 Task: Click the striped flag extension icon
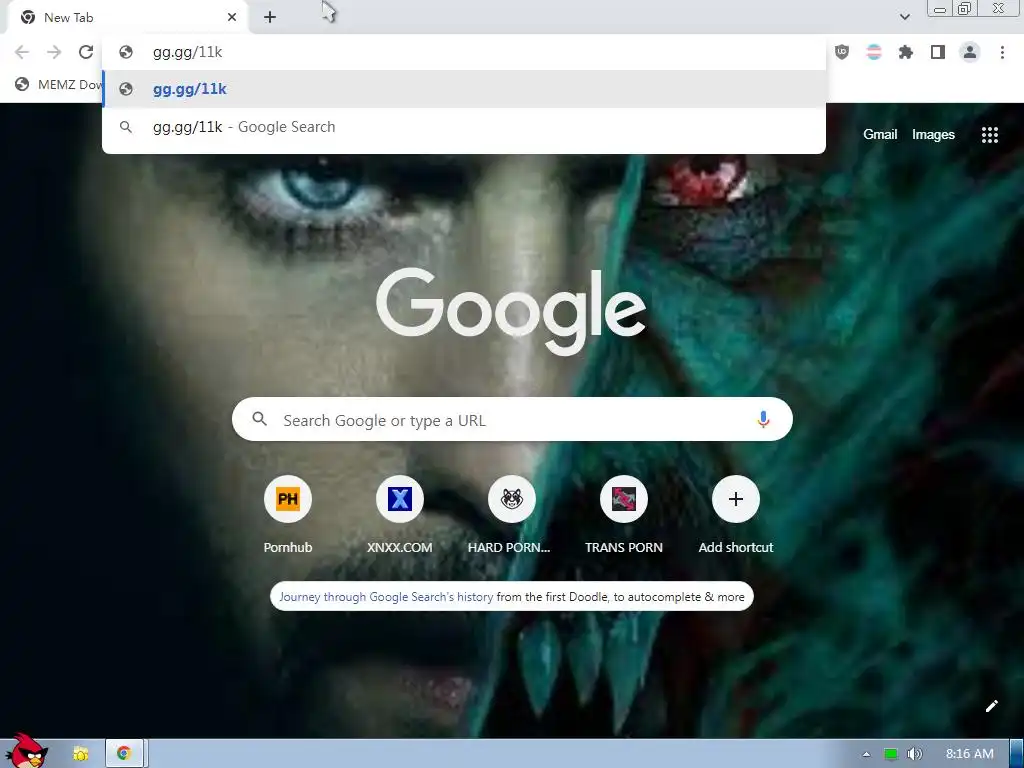(x=873, y=52)
